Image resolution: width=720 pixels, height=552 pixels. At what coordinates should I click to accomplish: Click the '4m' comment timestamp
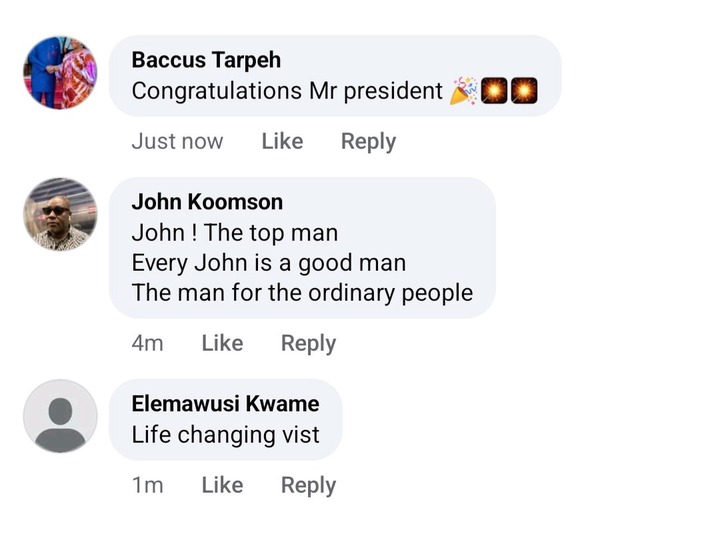pos(147,343)
